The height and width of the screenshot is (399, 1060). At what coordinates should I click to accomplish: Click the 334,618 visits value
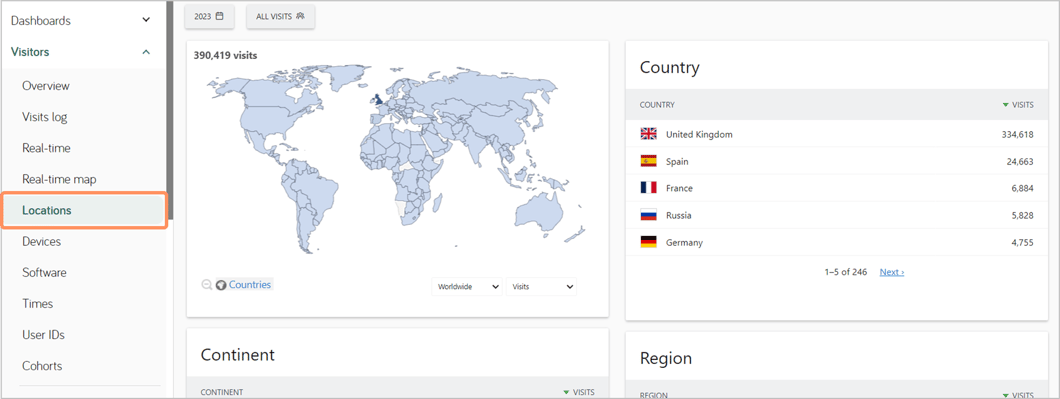coord(1017,135)
